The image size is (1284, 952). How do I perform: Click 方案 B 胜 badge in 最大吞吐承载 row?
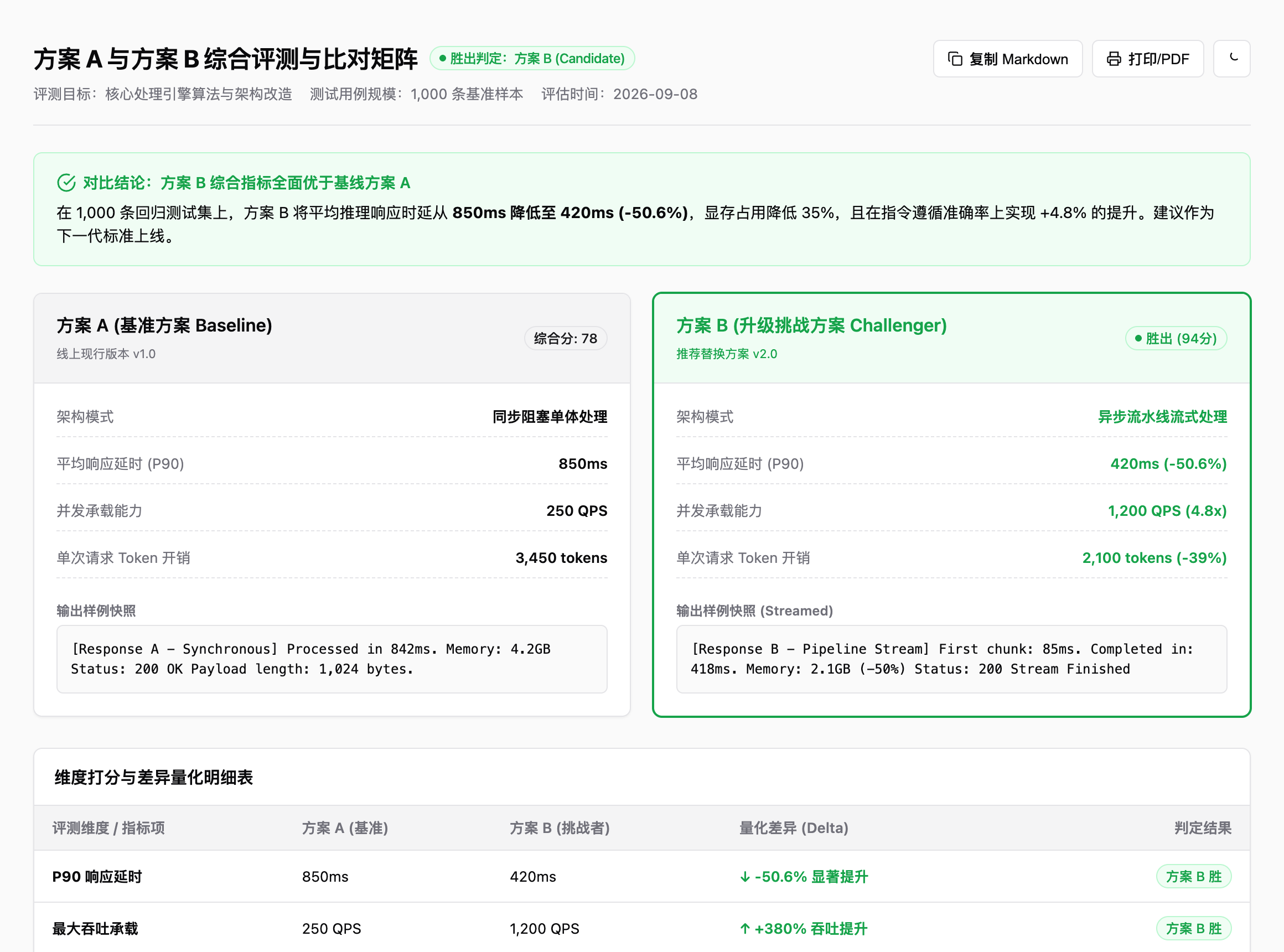[1194, 928]
